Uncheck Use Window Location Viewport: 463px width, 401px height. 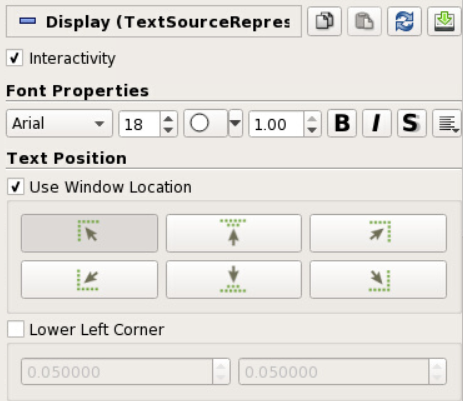(x=16, y=187)
